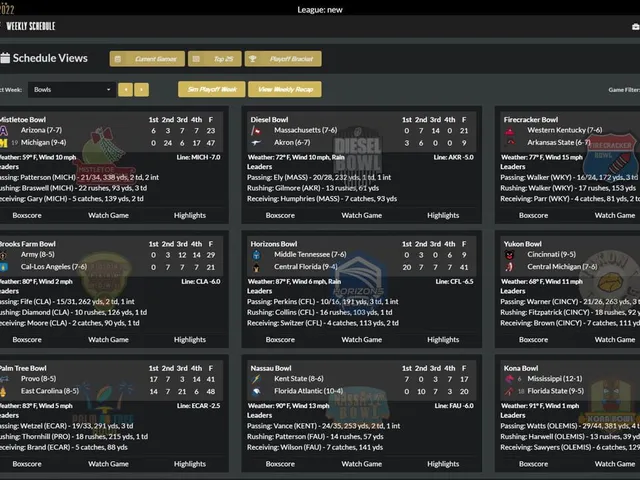Open the Bowls week dropdown
The height and width of the screenshot is (480, 640).
pos(72,90)
